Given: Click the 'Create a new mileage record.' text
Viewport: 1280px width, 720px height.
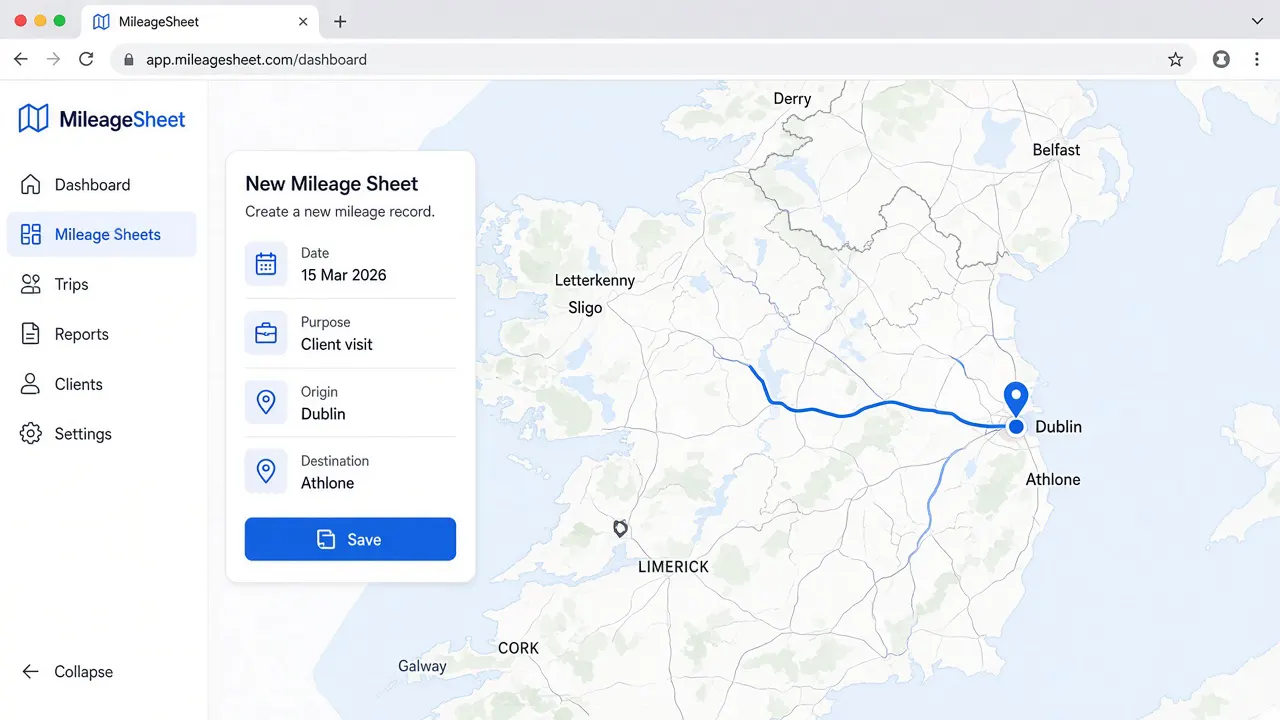Looking at the screenshot, I should 340,211.
